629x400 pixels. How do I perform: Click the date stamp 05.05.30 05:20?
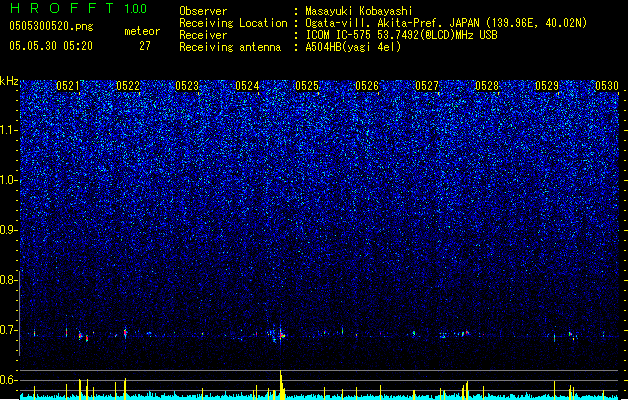pos(51,46)
